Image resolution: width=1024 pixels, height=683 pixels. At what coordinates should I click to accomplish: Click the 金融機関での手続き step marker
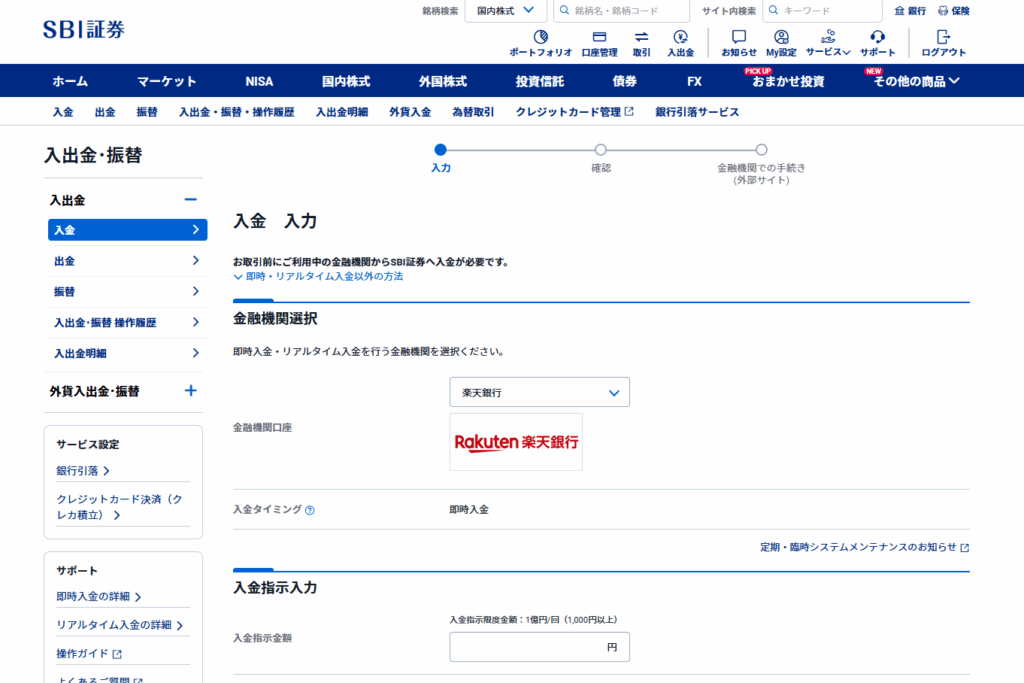761,150
